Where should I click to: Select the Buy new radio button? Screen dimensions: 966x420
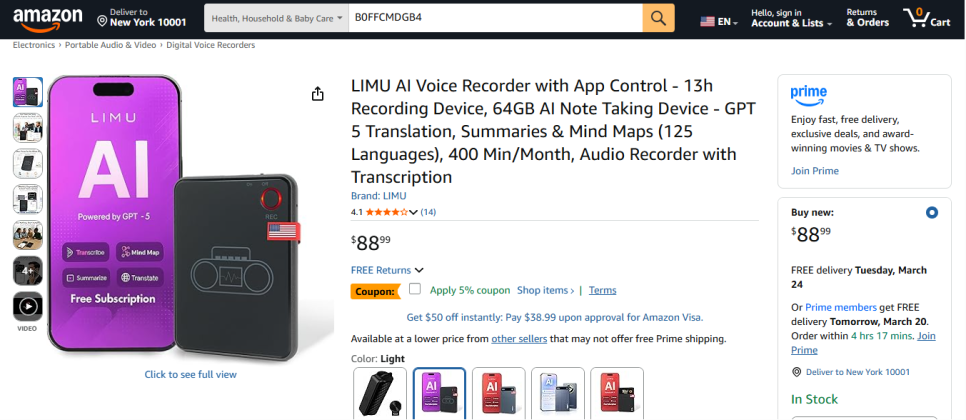pos(932,212)
